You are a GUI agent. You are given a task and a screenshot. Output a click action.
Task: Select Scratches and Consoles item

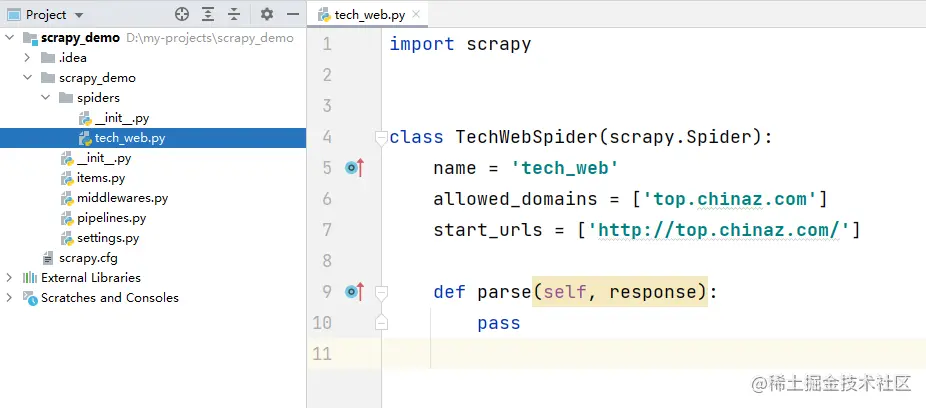100,298
